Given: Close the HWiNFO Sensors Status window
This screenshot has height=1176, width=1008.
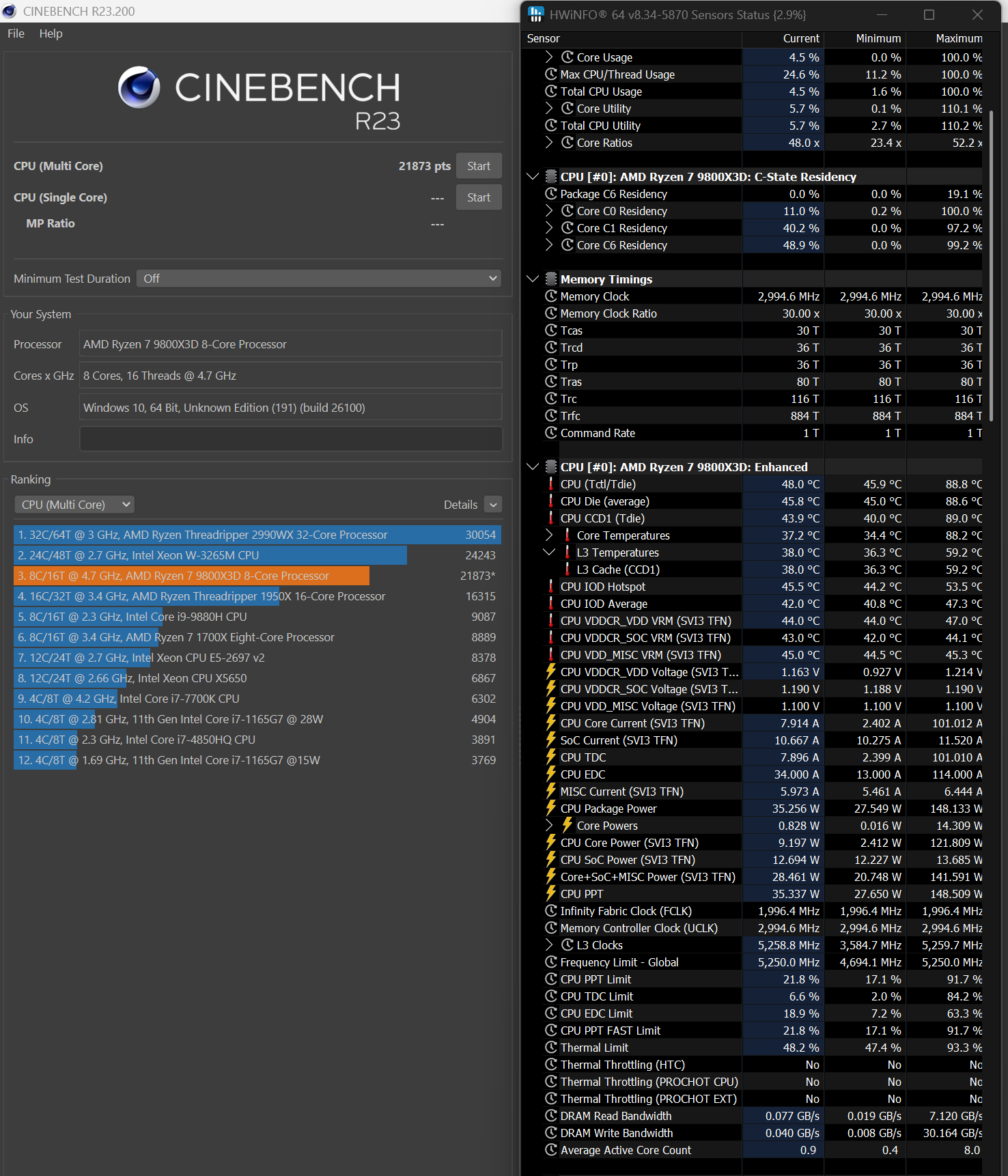Looking at the screenshot, I should pyautogui.click(x=977, y=14).
